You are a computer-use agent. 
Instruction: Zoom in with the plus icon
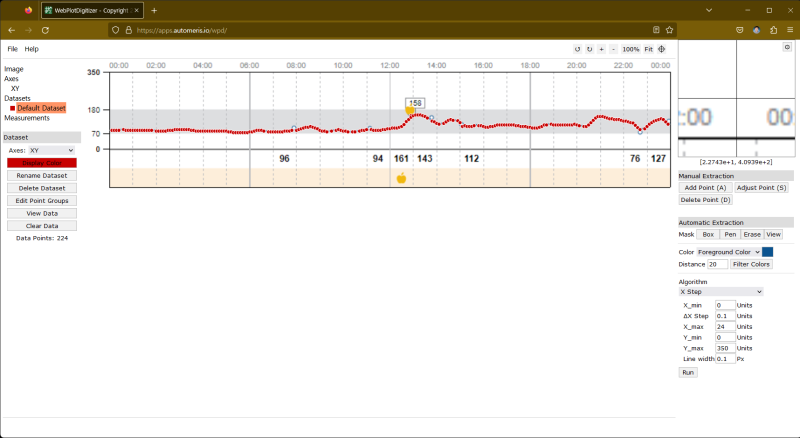point(602,49)
